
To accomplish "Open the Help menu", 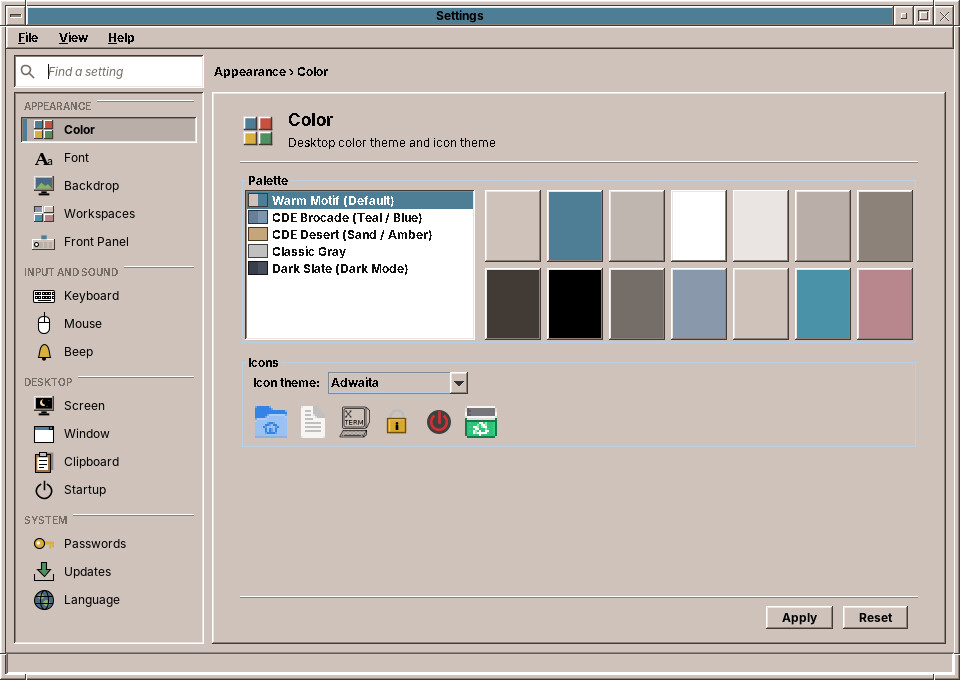I will point(121,38).
